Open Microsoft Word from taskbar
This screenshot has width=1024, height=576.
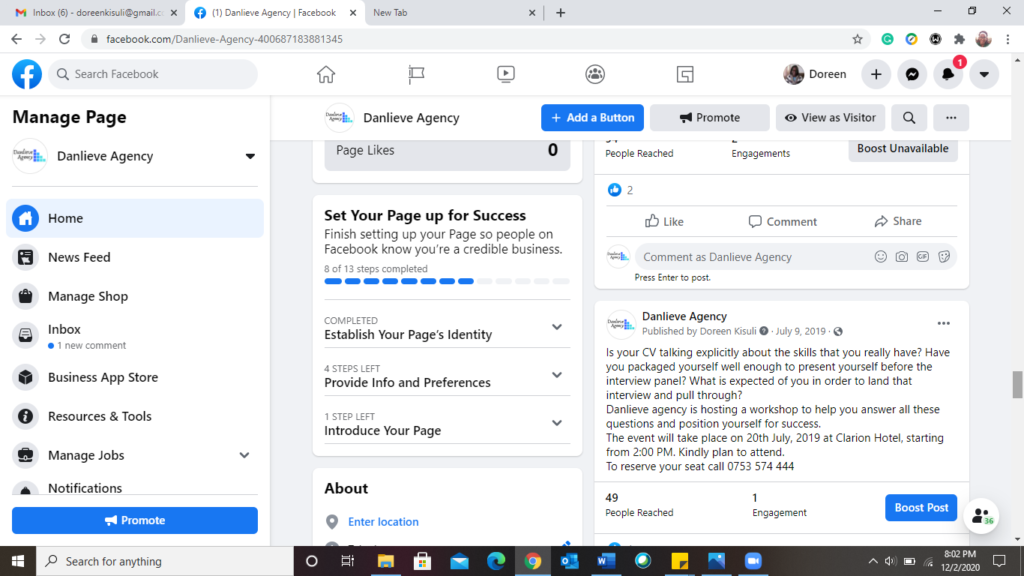click(606, 561)
